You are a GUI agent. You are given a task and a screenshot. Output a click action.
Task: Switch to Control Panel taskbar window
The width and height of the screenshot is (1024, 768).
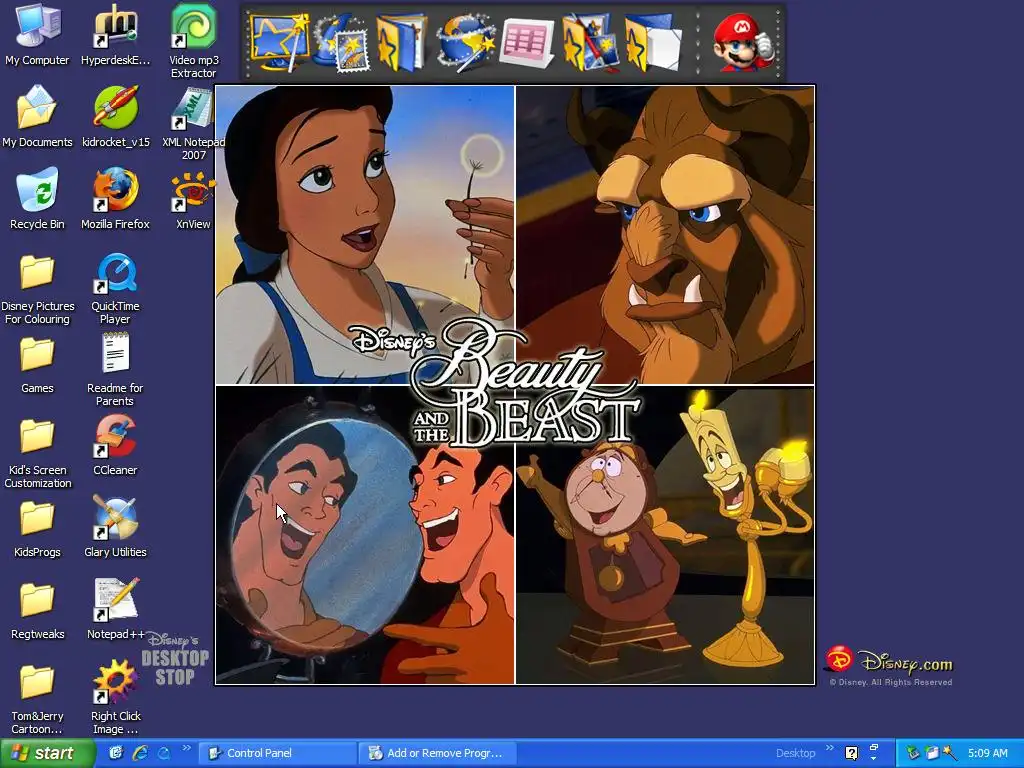point(278,753)
